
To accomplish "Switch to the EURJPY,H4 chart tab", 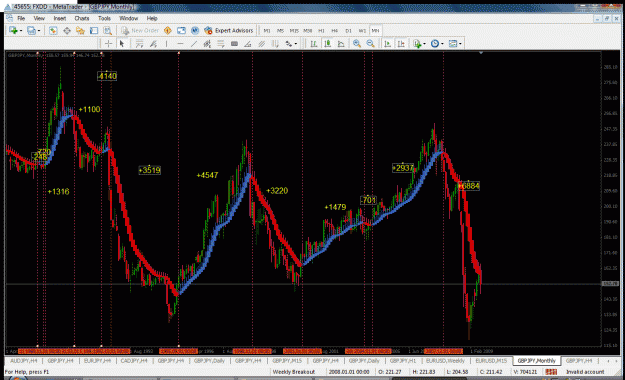I will coord(97,361).
